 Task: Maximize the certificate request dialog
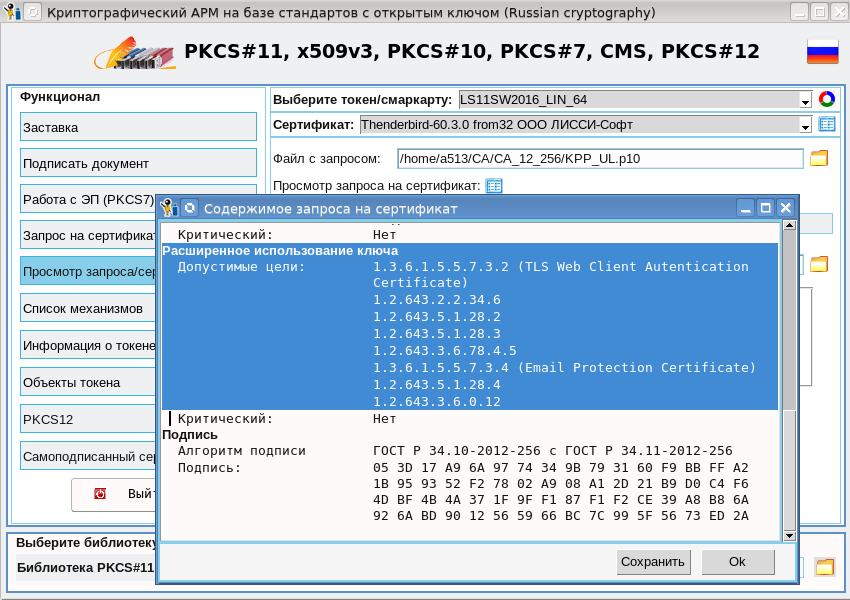tap(765, 208)
